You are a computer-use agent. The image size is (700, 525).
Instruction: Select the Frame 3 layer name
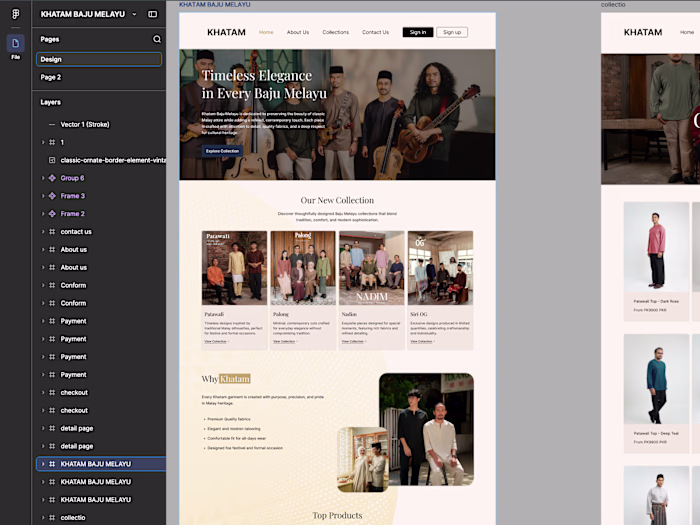(x=73, y=196)
